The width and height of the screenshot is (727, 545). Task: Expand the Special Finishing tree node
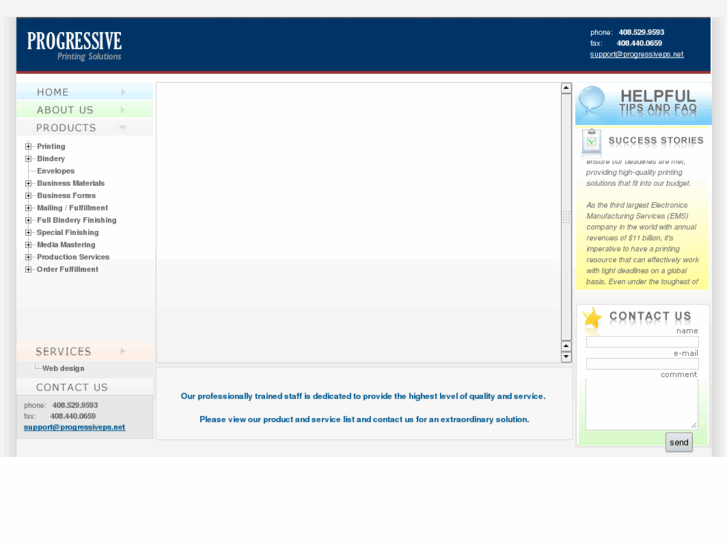click(28, 232)
